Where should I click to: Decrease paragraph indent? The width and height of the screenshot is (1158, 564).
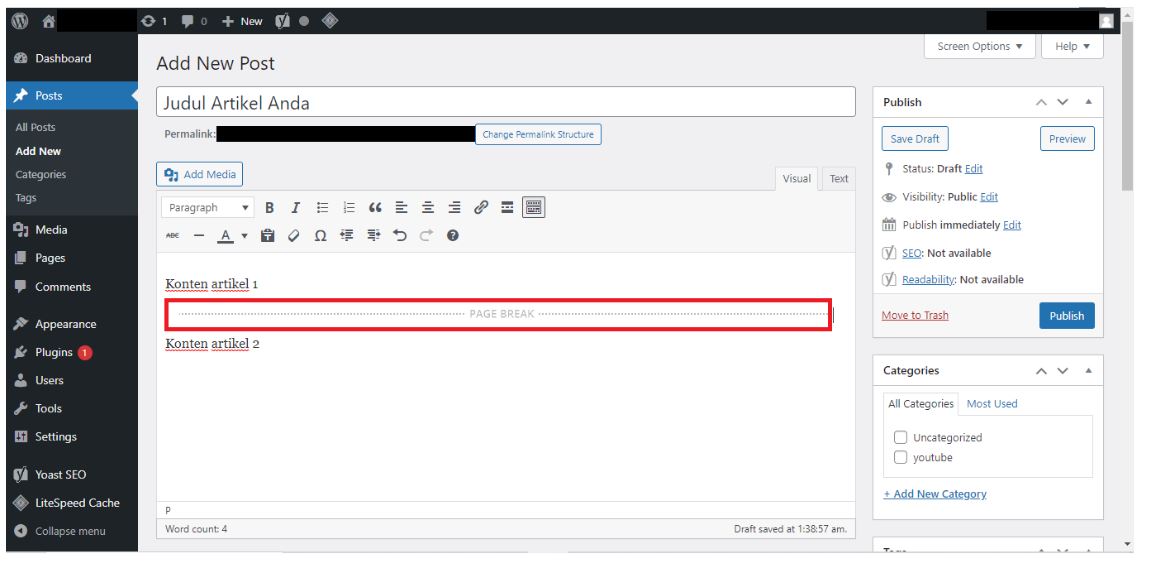pos(347,235)
